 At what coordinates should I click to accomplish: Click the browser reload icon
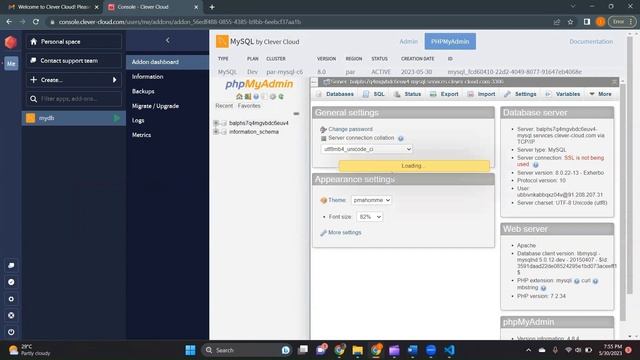click(x=36, y=22)
